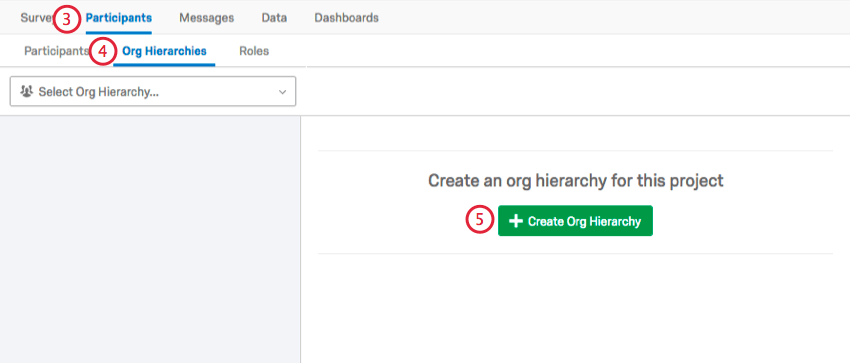
Task: Select the Dashboards tab
Action: click(346, 18)
